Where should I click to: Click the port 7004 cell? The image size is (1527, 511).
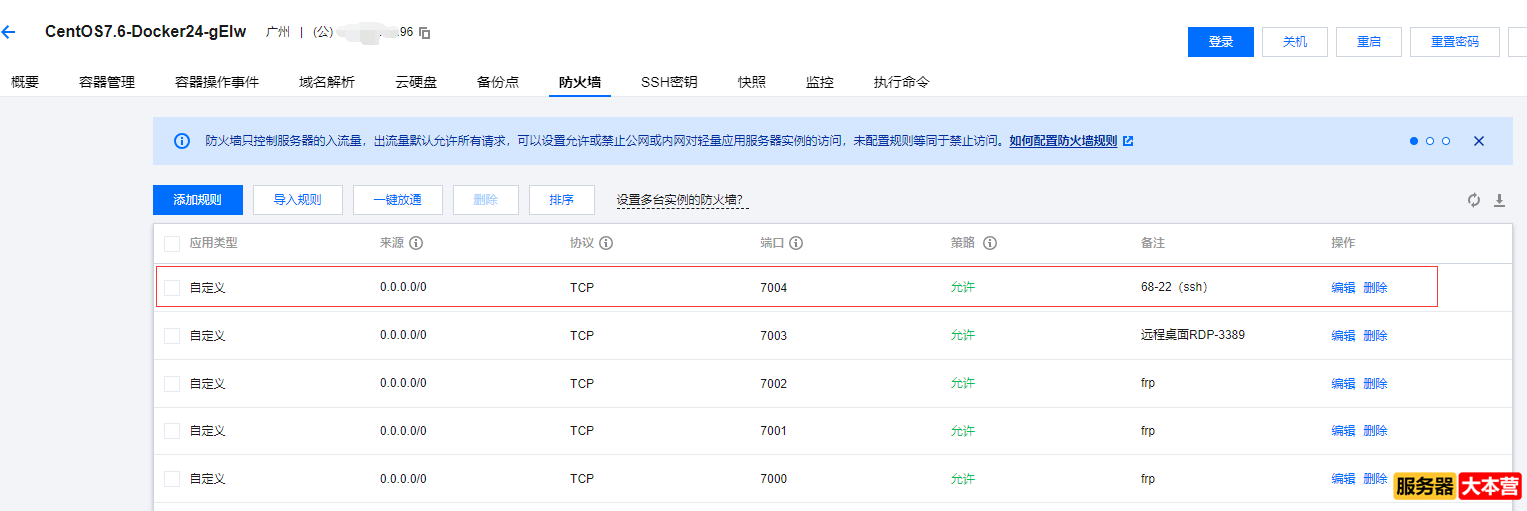(773, 288)
